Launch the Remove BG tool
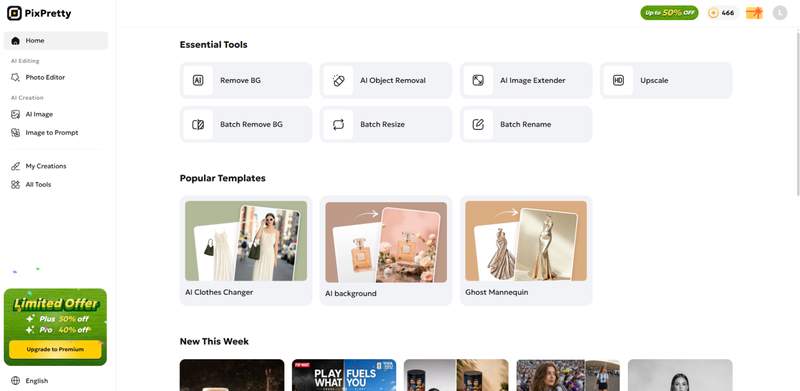The image size is (800, 391). pyautogui.click(x=246, y=80)
